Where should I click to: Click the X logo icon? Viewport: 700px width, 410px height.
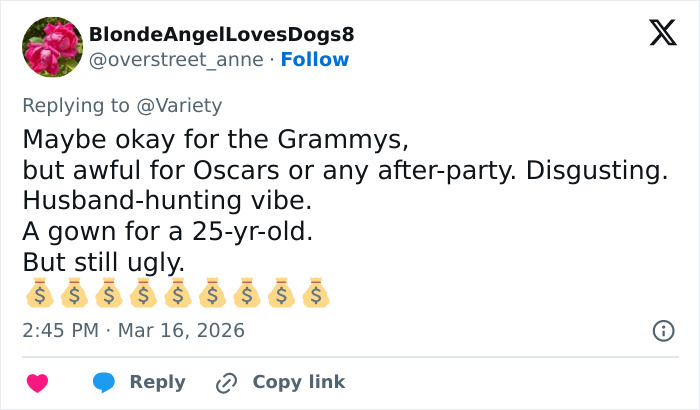[x=655, y=34]
